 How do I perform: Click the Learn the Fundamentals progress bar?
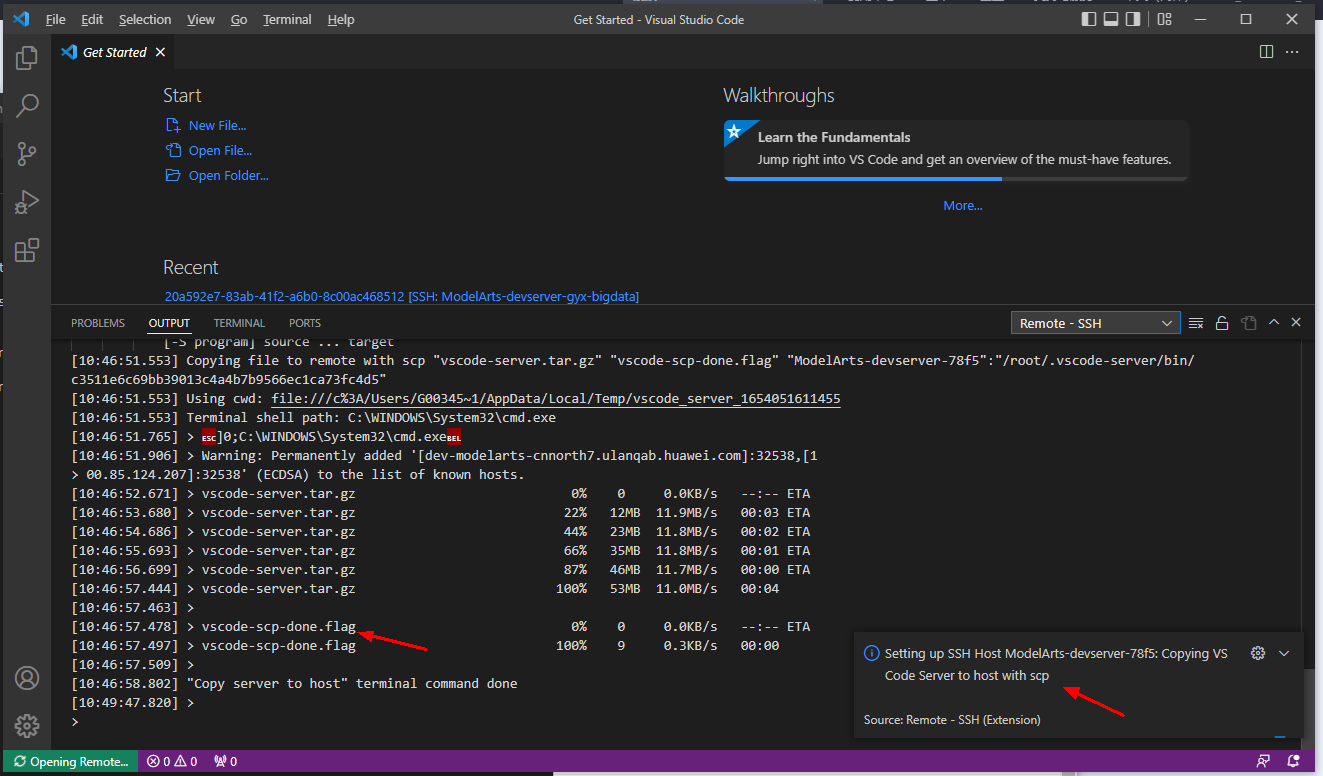956,179
